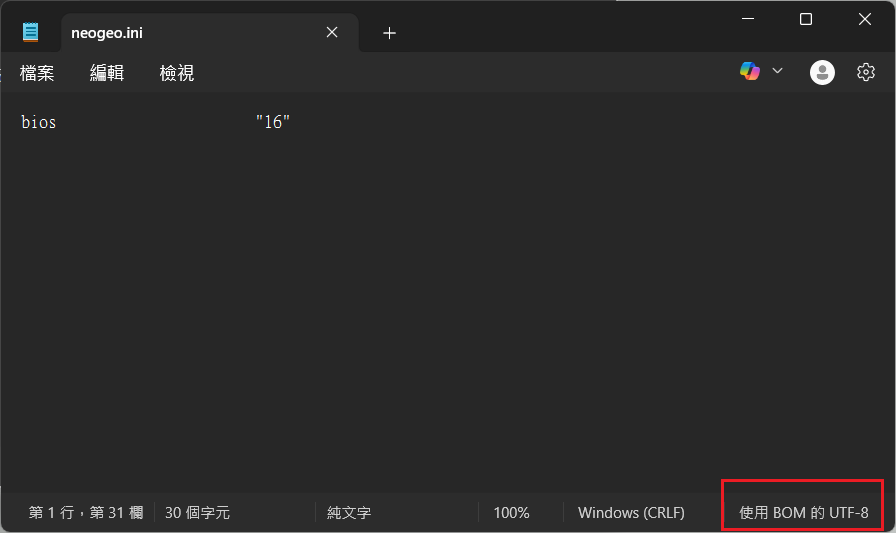
Task: Click the line and column position indicator
Action: pyautogui.click(x=86, y=512)
